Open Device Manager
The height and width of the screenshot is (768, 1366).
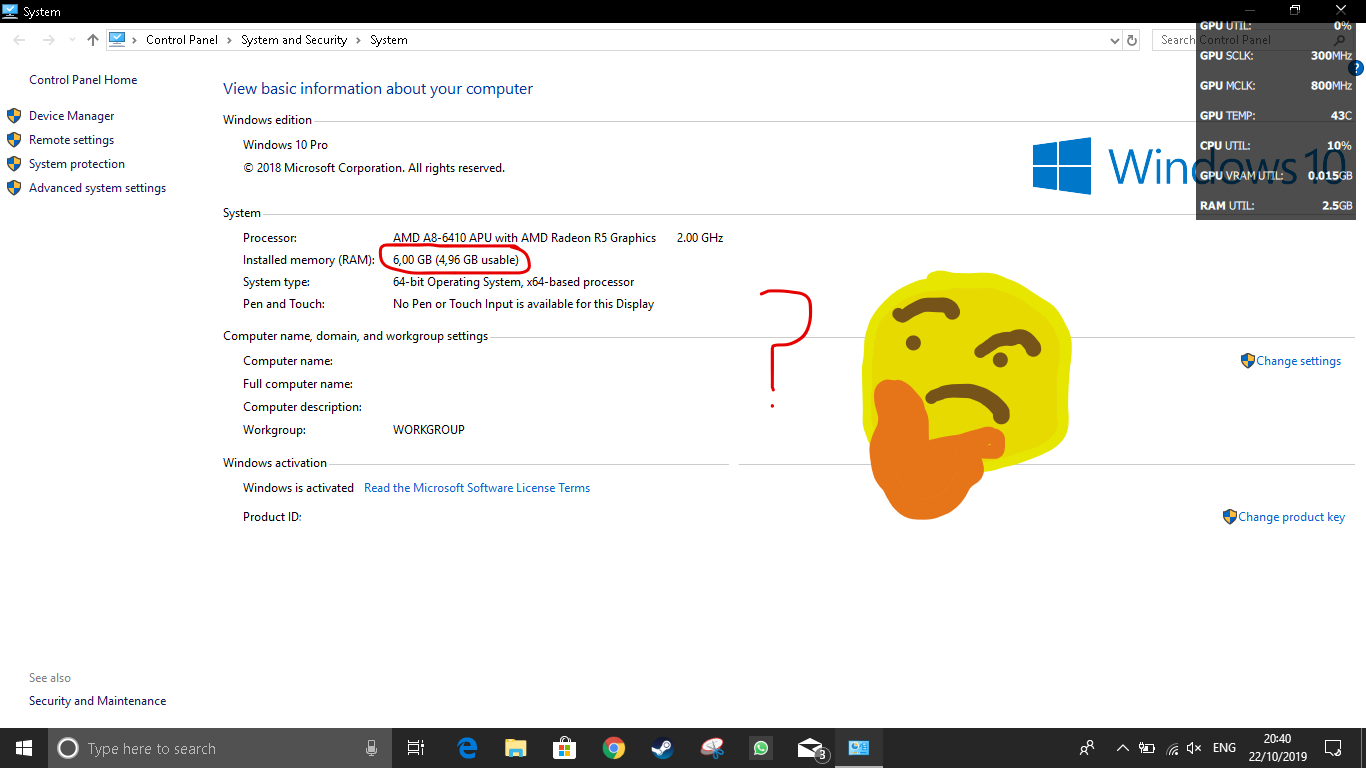pos(72,116)
